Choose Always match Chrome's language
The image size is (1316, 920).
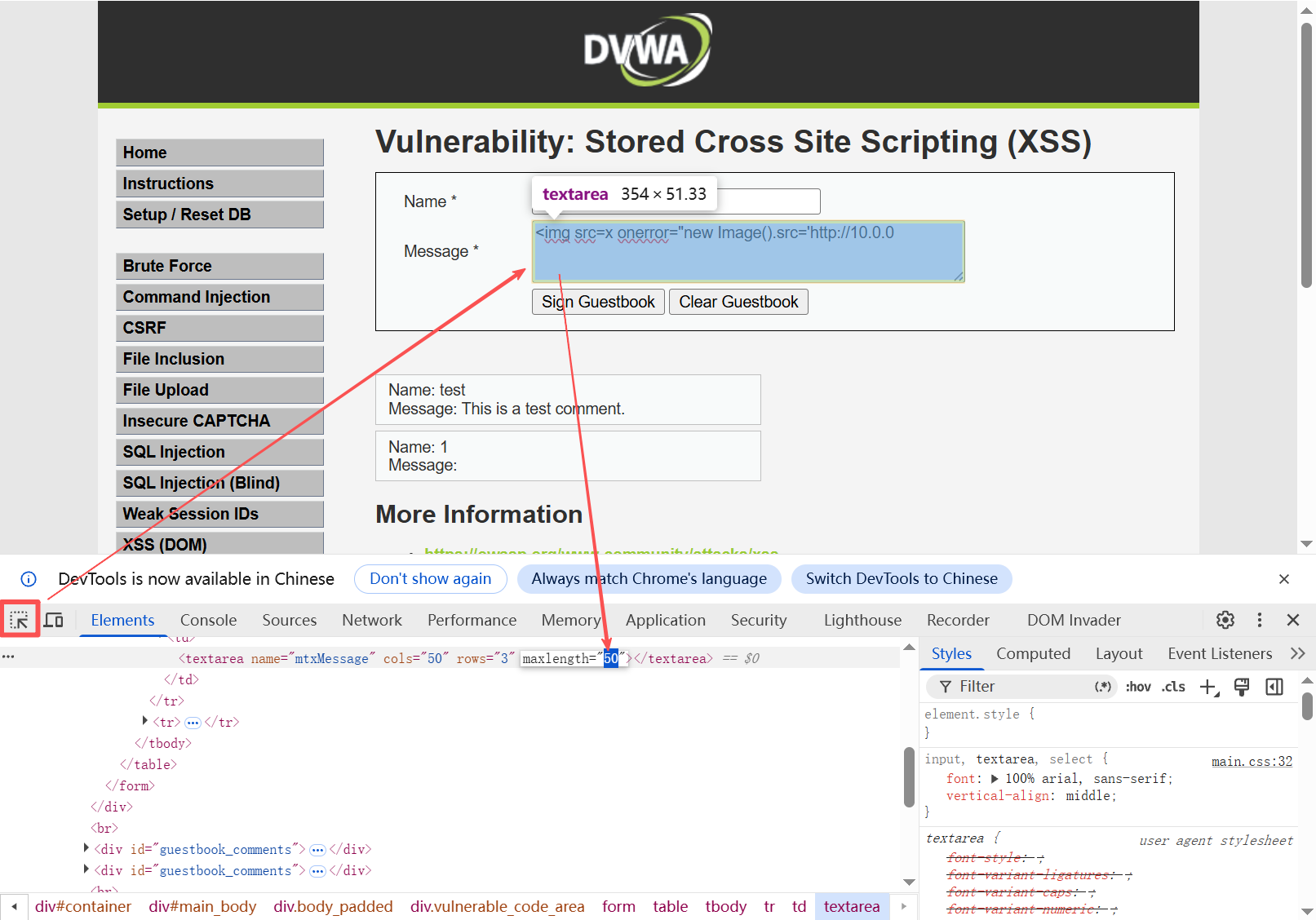[x=649, y=579]
